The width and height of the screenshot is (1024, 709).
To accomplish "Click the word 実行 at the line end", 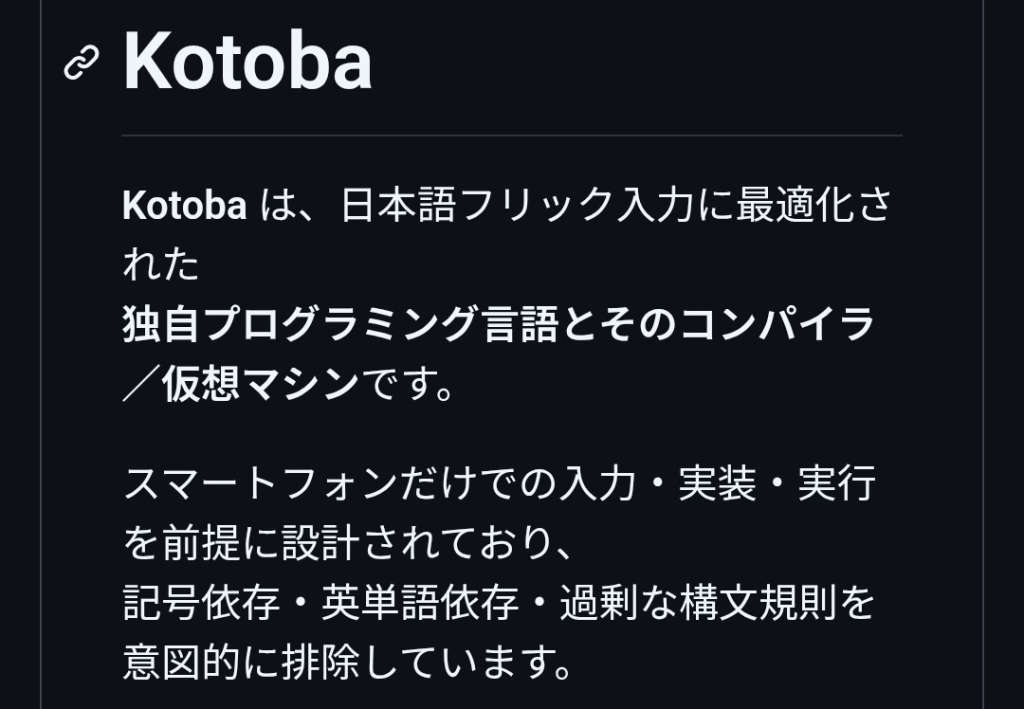I will click(836, 485).
